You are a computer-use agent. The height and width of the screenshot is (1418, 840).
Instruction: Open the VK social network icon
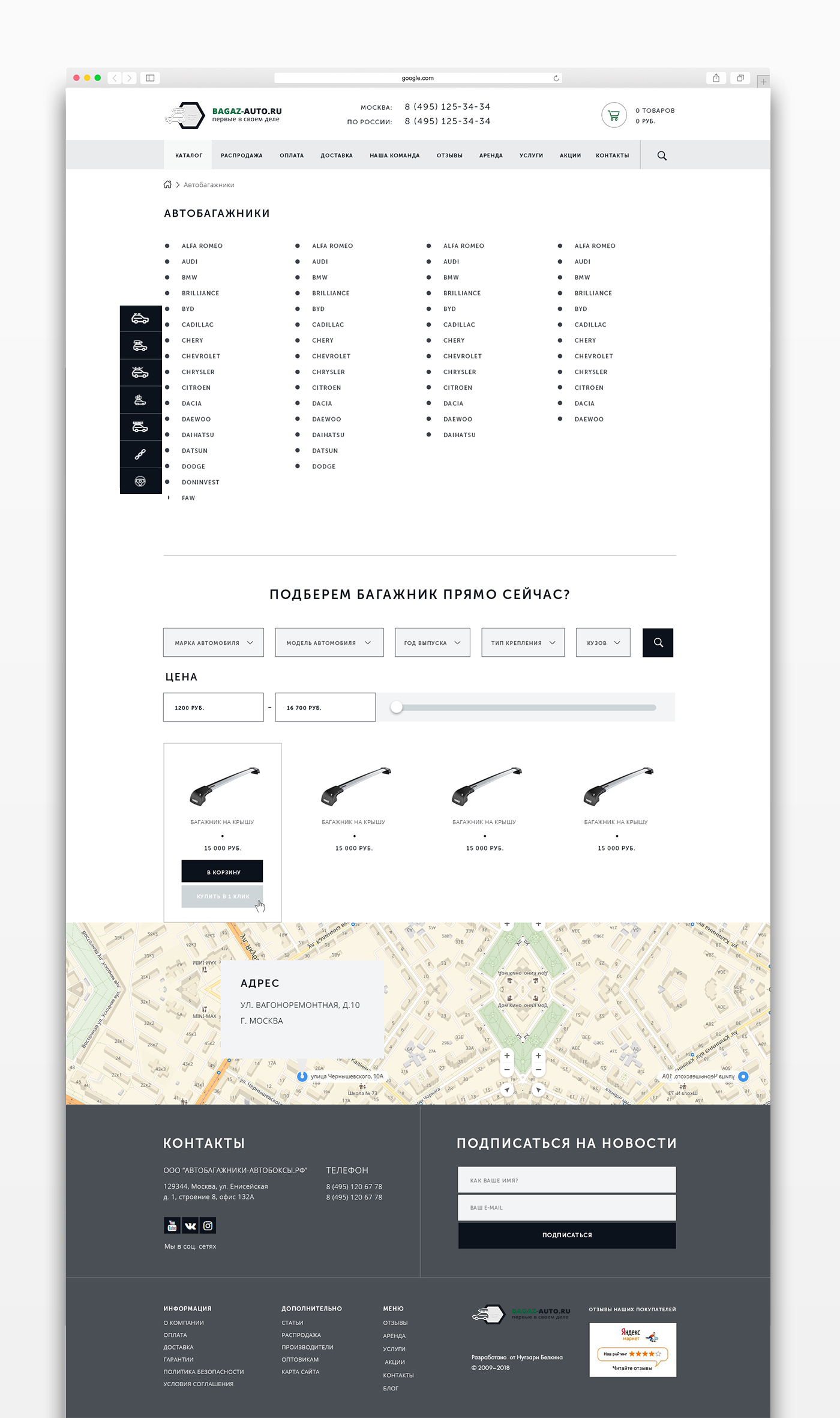click(x=190, y=1225)
